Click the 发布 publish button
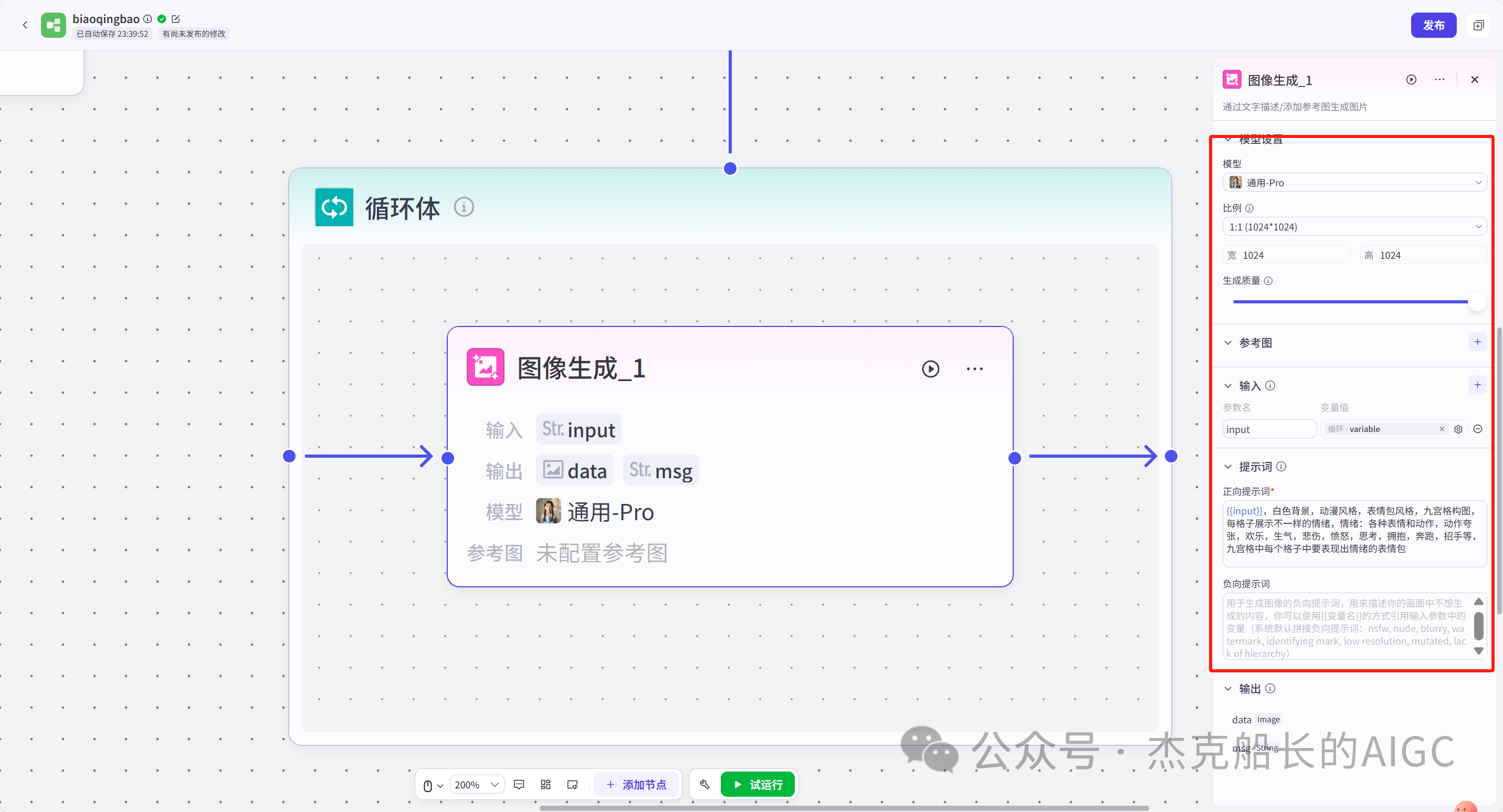 point(1434,25)
